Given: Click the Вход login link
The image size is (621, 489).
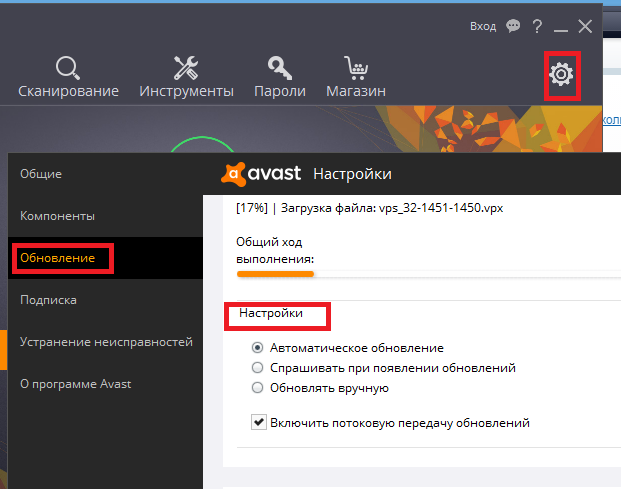Looking at the screenshot, I should pos(483,26).
